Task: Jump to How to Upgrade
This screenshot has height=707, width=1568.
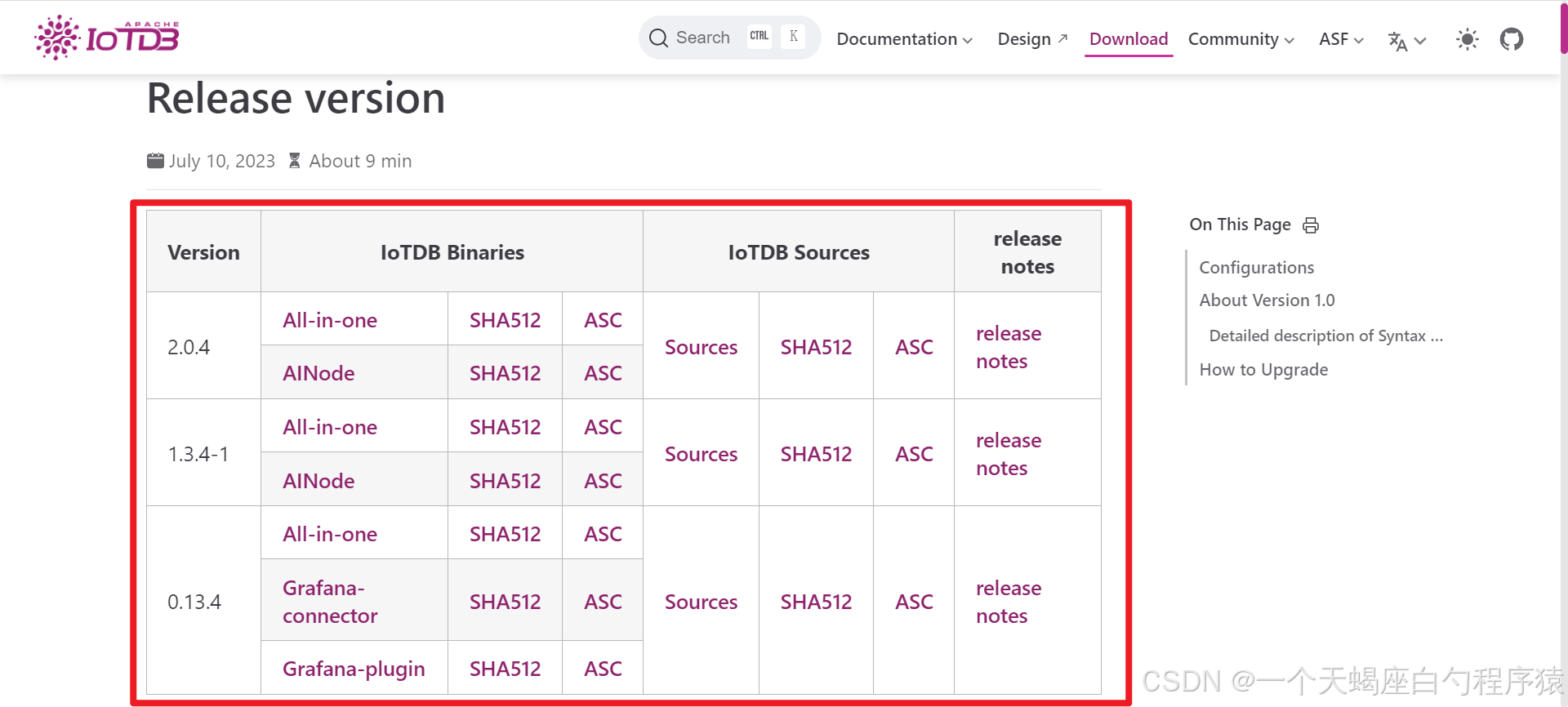Action: [x=1263, y=370]
